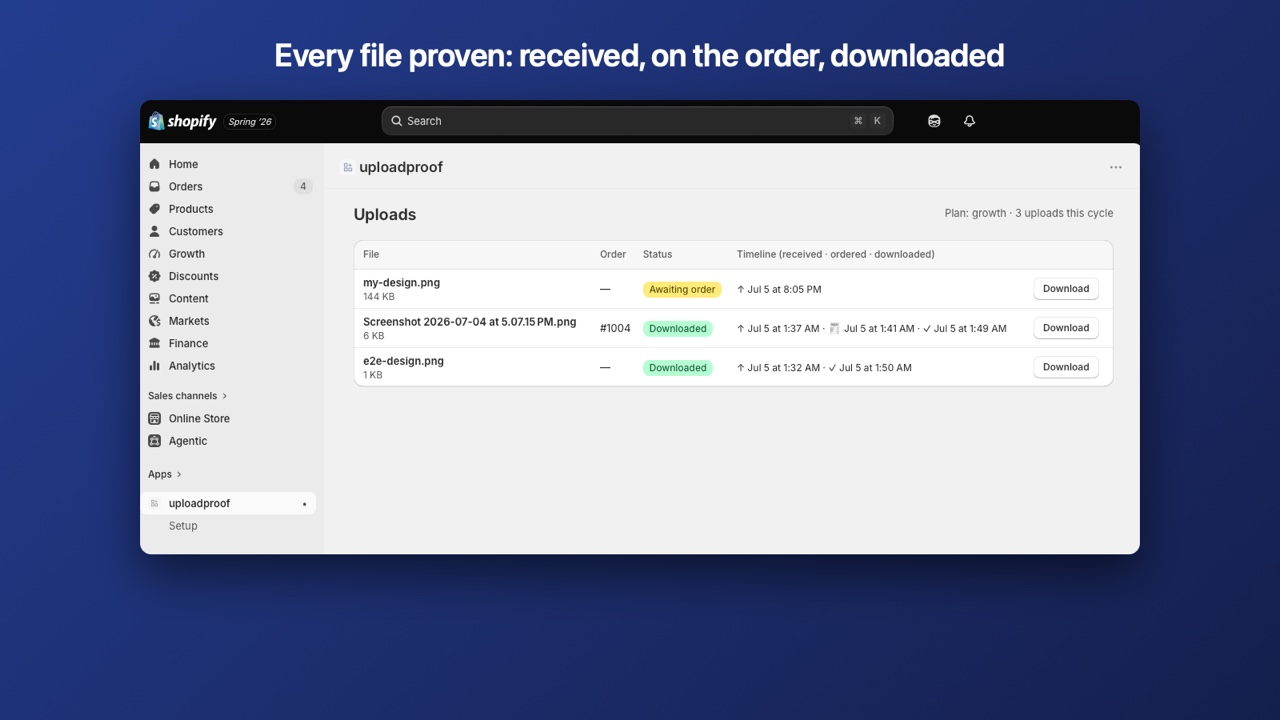Click the Orders count badge 4
This screenshot has height=720, width=1280.
303,186
